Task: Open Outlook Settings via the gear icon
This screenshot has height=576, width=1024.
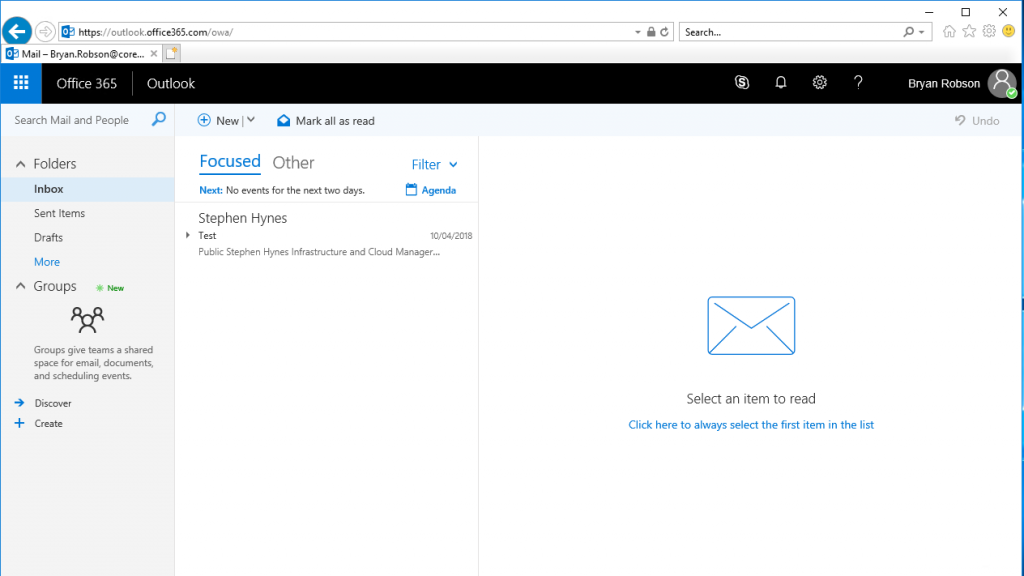Action: 819,83
